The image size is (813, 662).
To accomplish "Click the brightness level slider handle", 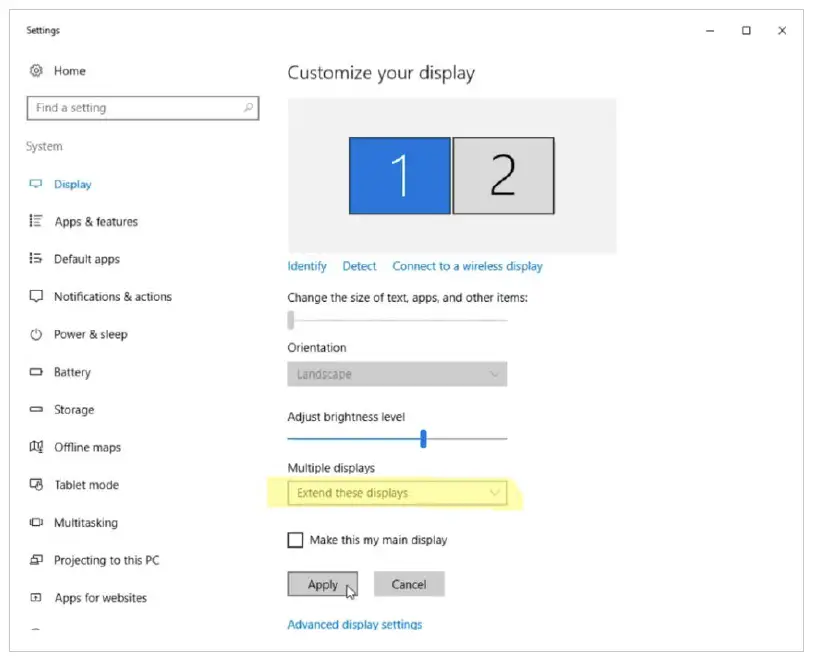I will tap(424, 438).
